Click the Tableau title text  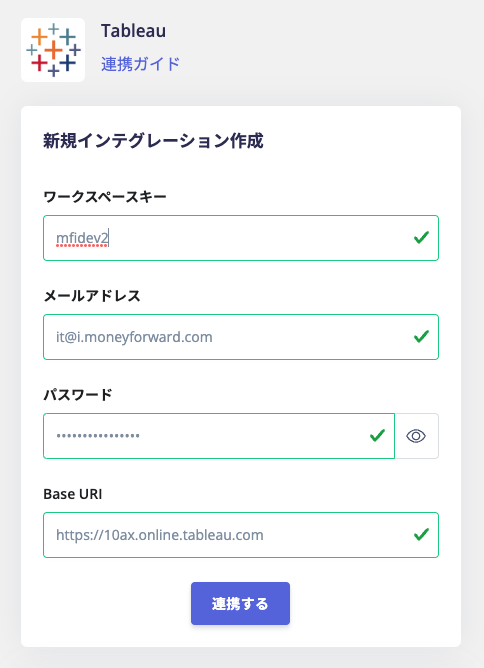[x=133, y=31]
